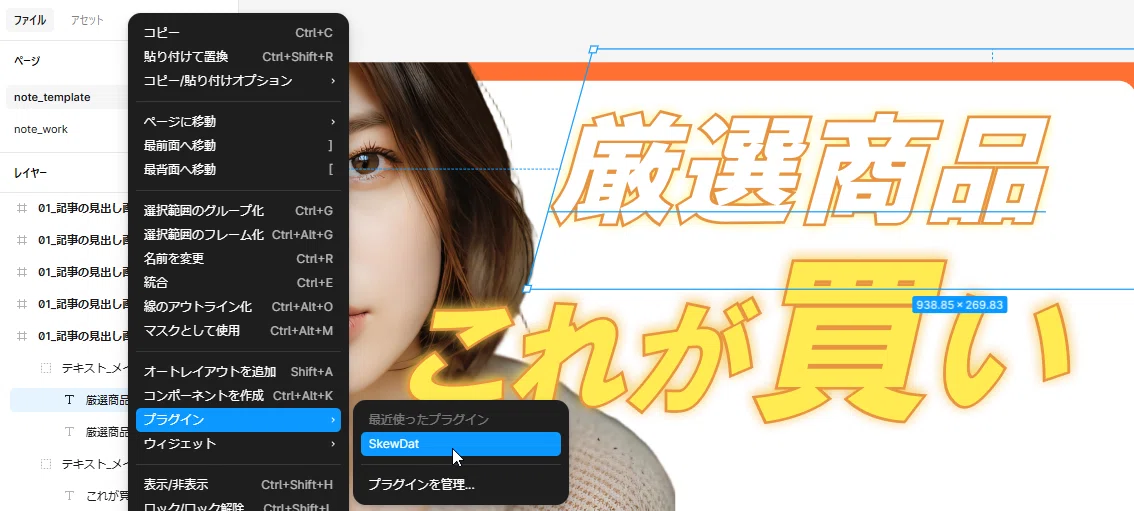Image resolution: width=1134 pixels, height=511 pixels.
Task: Click the プラグイン submenu chevron
Action: tap(333, 419)
